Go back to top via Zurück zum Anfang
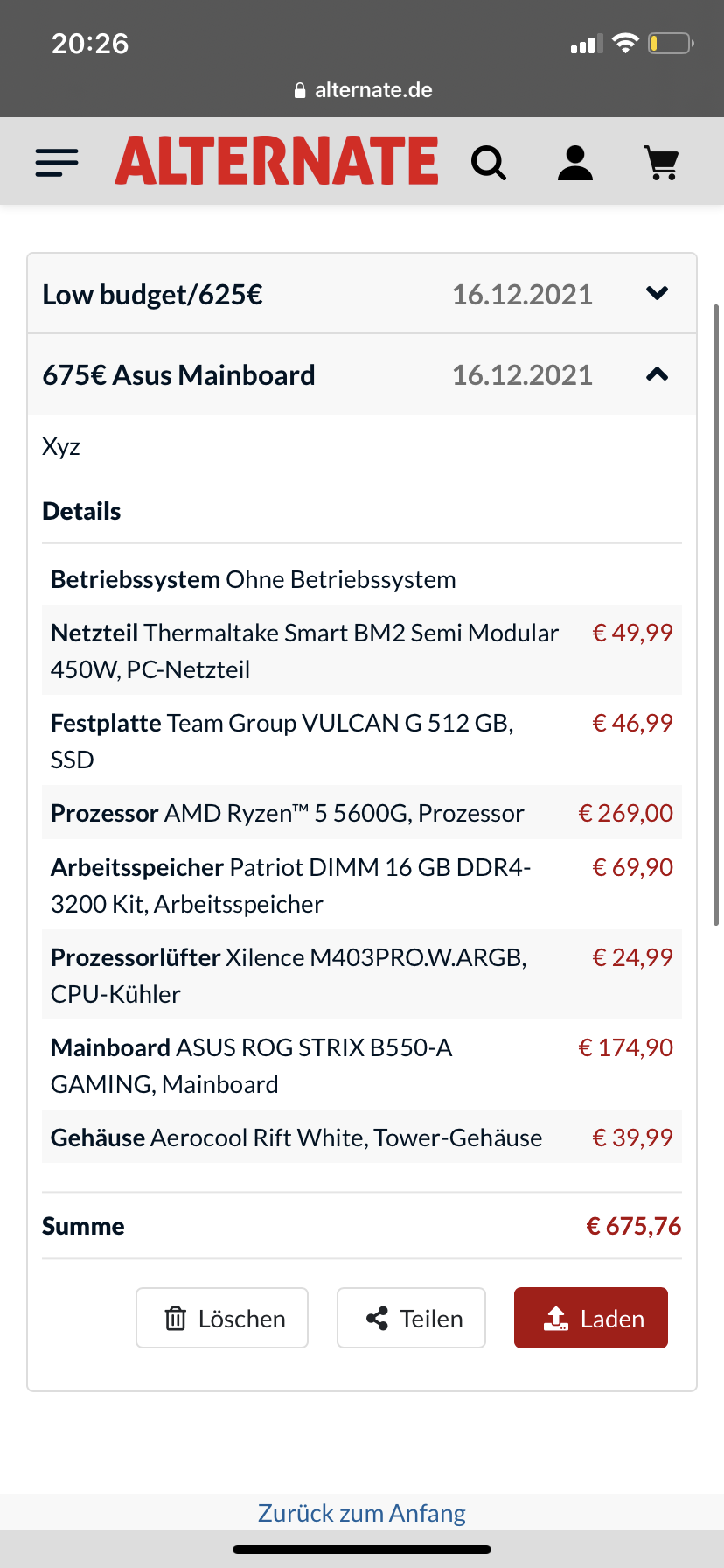This screenshot has width=724, height=1568. point(362,1513)
